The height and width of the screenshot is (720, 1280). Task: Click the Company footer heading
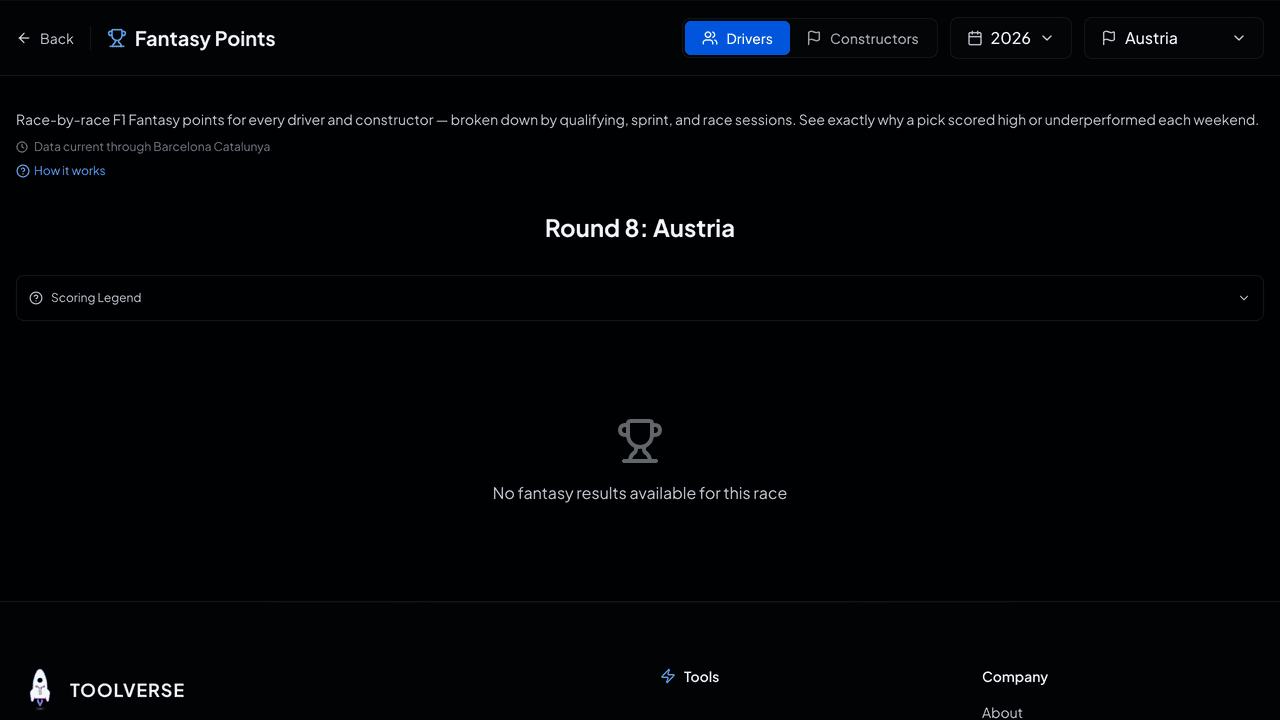tap(1015, 677)
